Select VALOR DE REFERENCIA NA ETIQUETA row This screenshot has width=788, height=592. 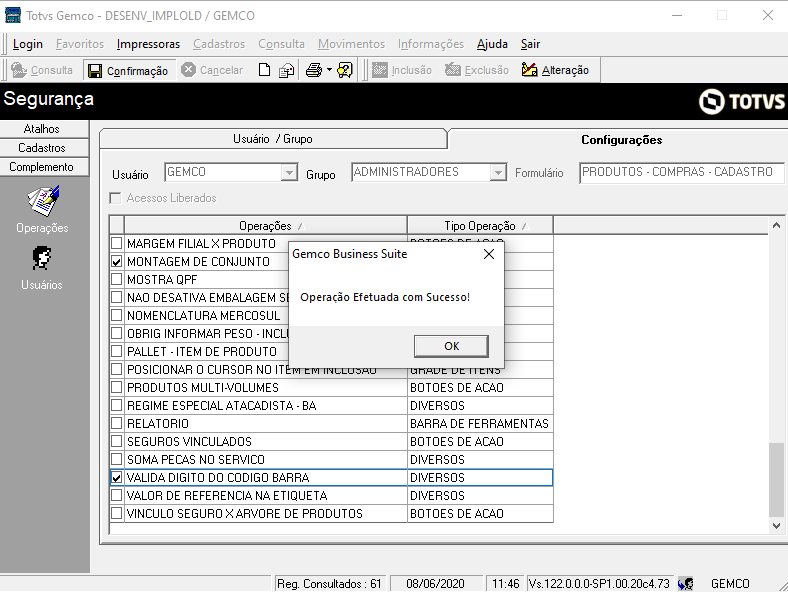[332, 496]
